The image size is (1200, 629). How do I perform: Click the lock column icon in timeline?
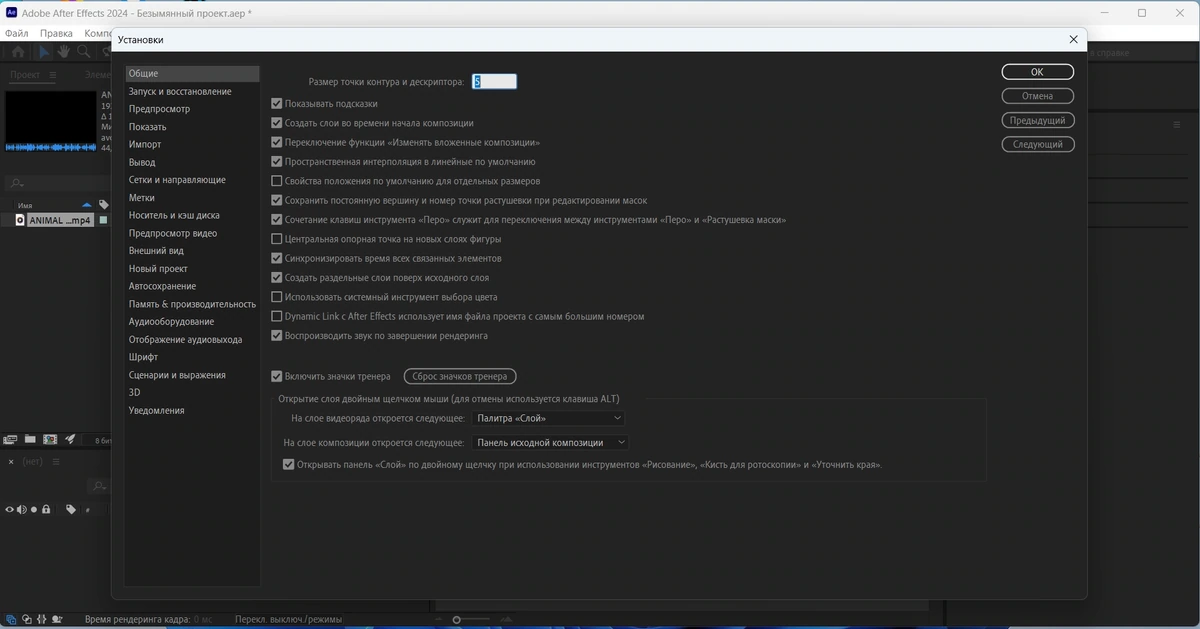[x=45, y=509]
